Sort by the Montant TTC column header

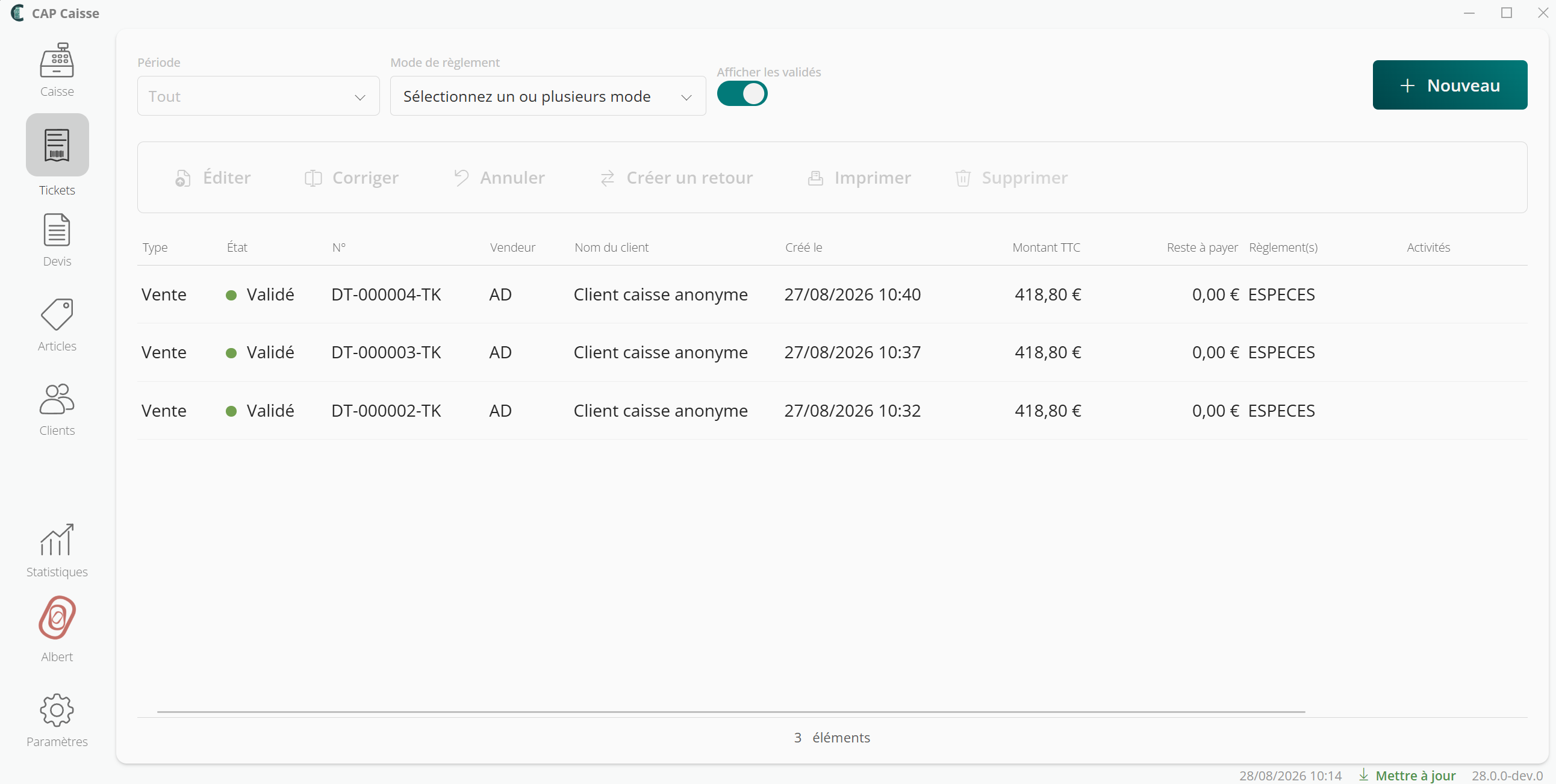(x=1046, y=247)
